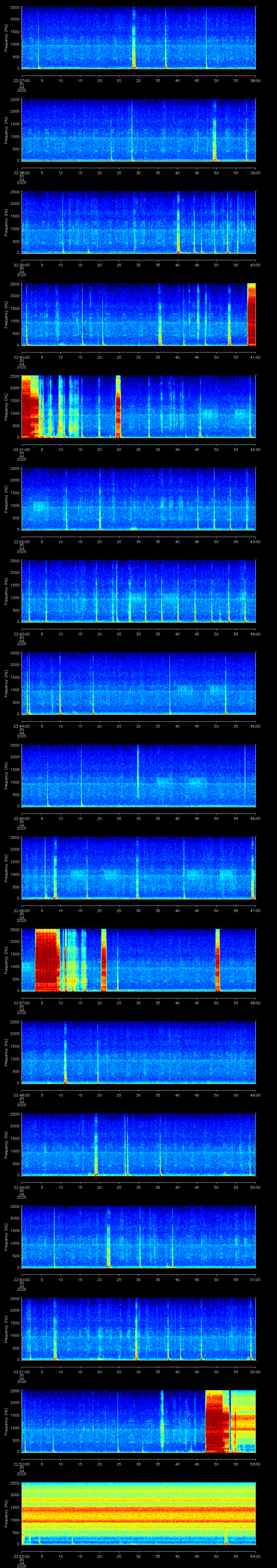
Task: Click the 49:00 end time label
Action: pyautogui.click(x=255, y=1095)
